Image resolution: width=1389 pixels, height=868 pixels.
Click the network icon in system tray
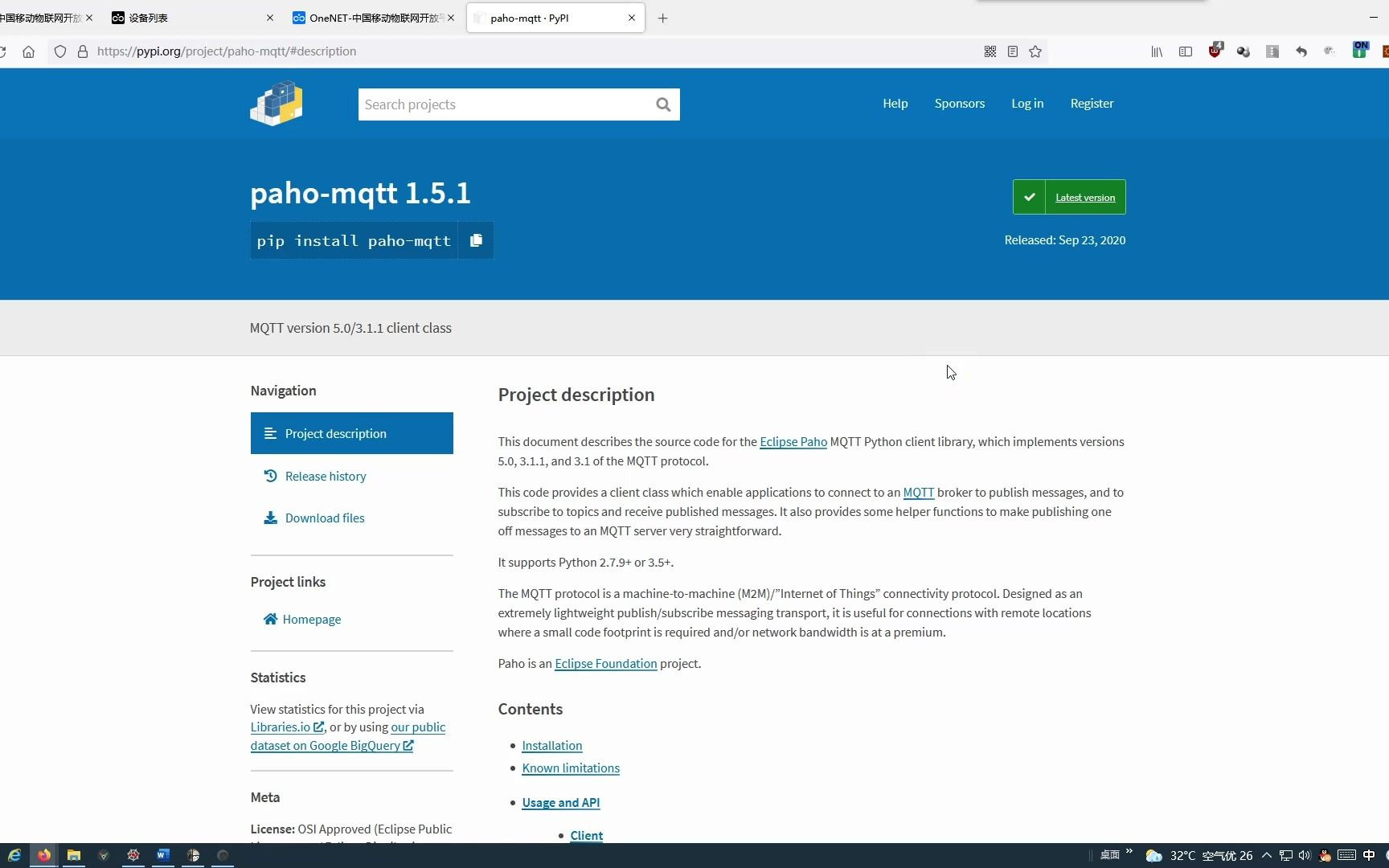(x=1286, y=856)
